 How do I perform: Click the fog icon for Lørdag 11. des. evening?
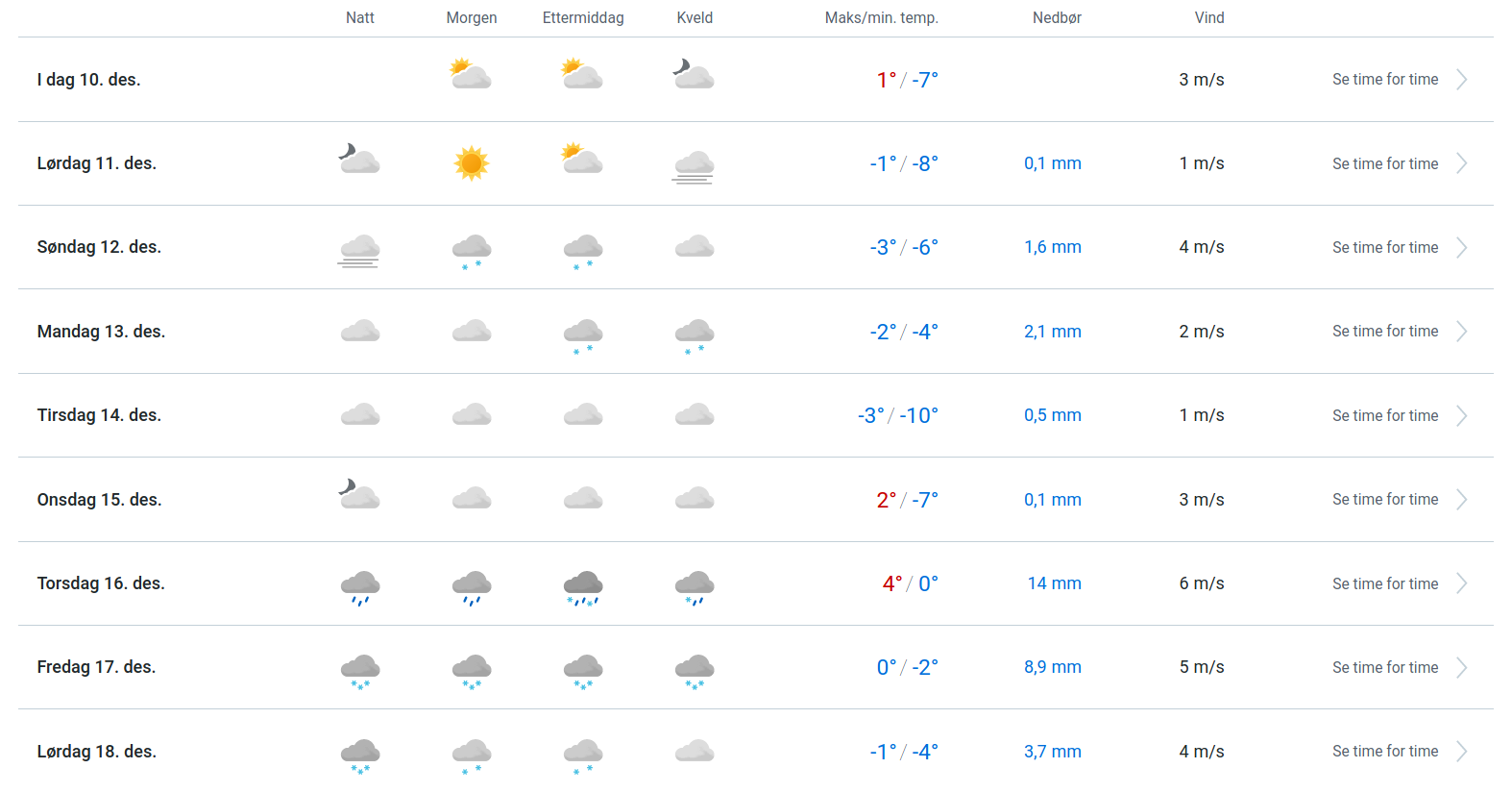(x=694, y=166)
